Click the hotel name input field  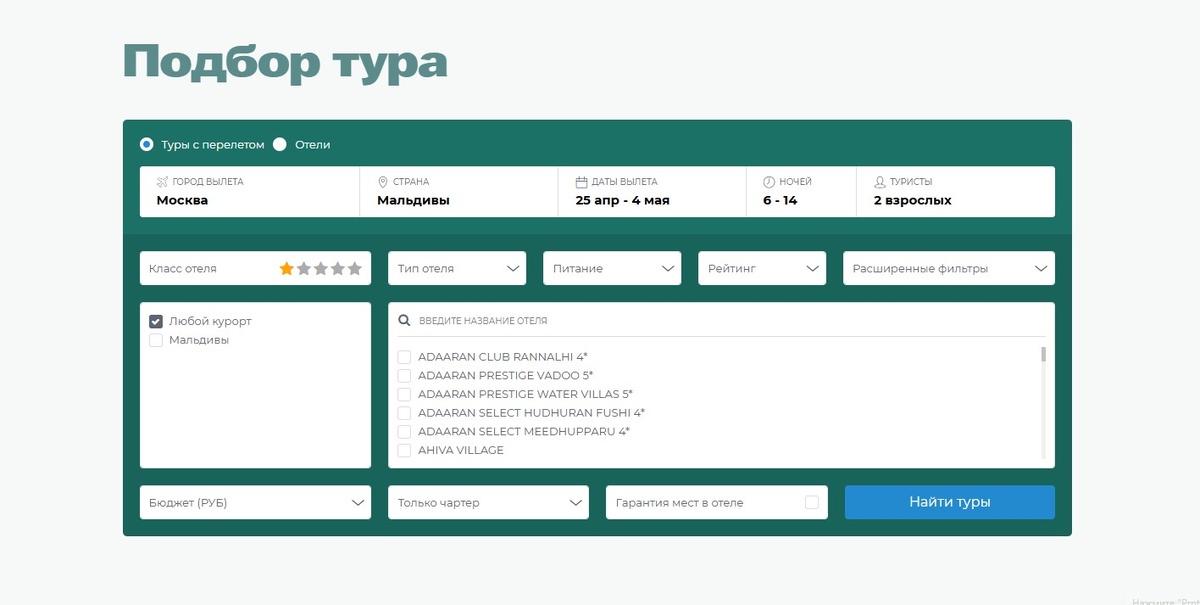click(600, 320)
